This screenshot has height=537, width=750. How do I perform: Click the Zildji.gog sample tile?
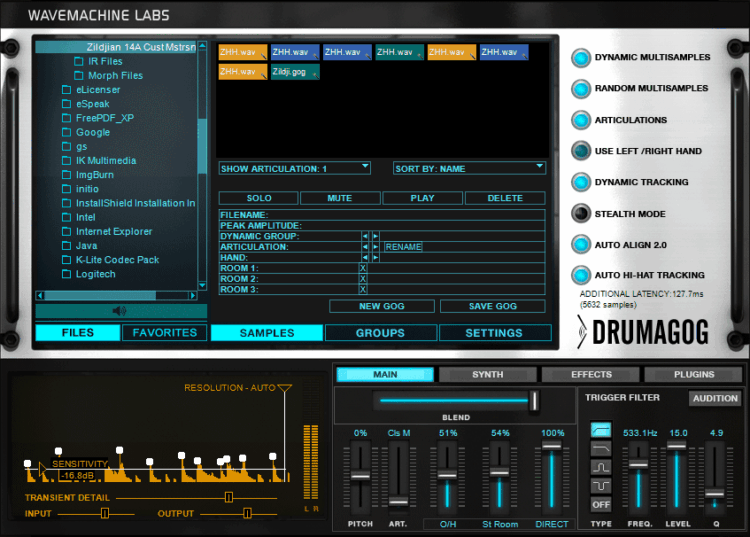(x=295, y=72)
